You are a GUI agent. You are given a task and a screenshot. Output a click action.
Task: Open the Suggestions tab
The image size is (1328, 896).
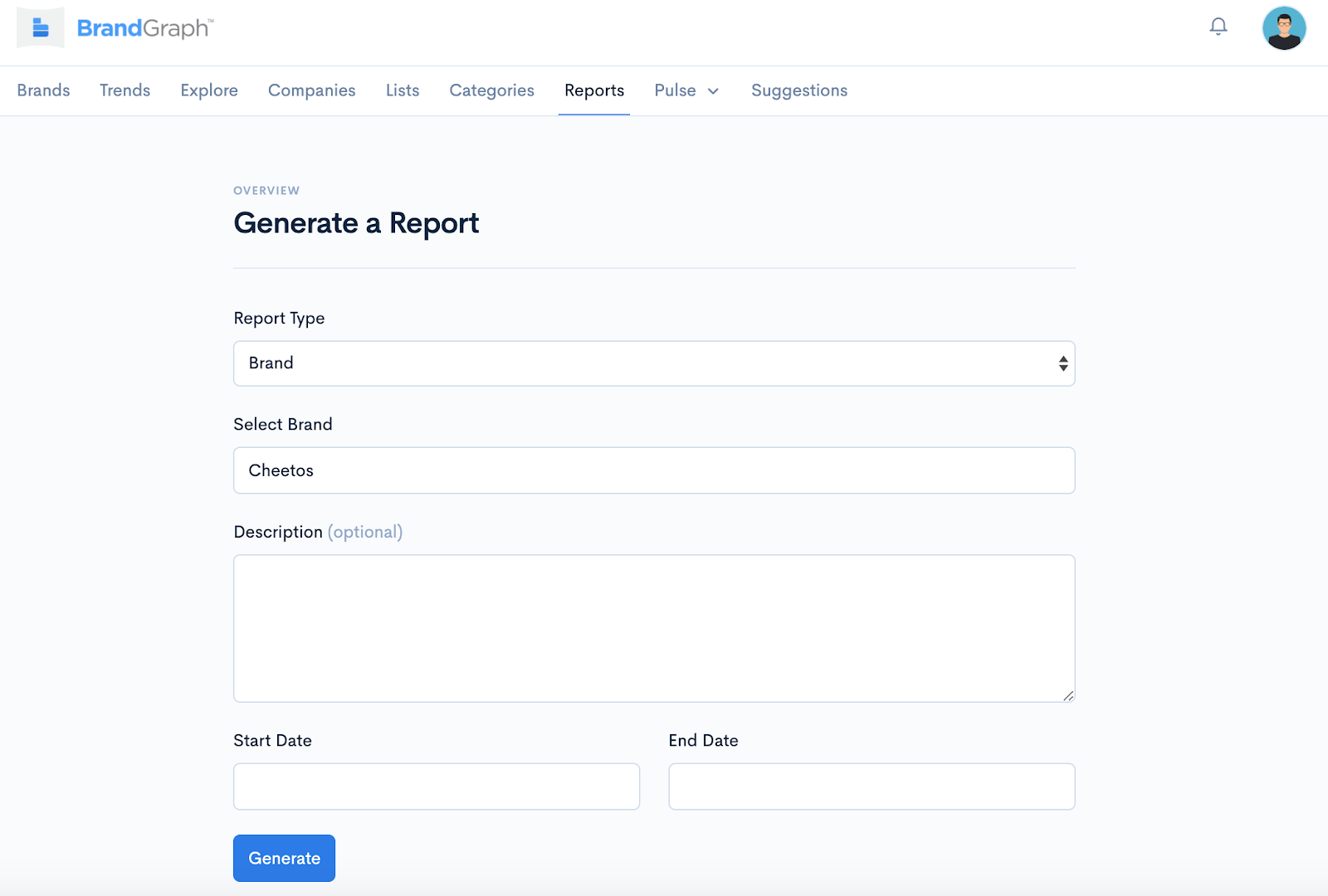[799, 90]
